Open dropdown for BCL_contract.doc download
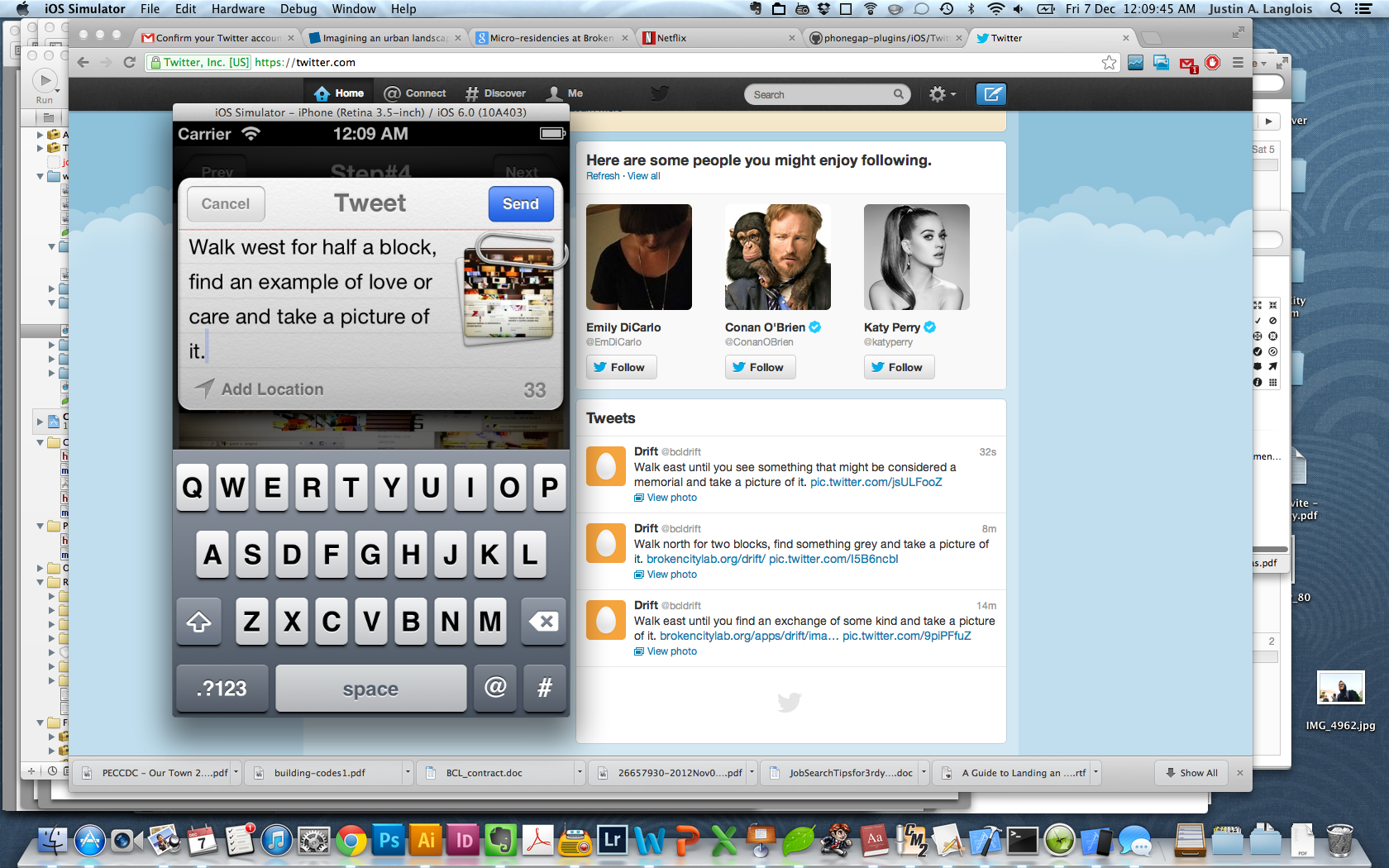This screenshot has height=868, width=1389. coord(580,773)
